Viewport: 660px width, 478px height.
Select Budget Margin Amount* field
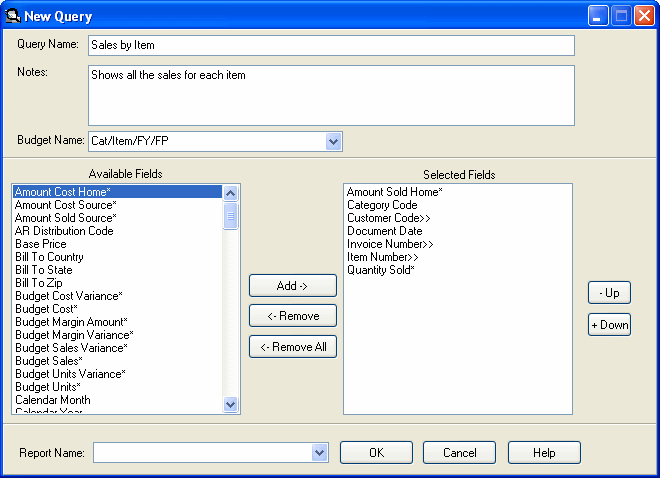click(117, 322)
